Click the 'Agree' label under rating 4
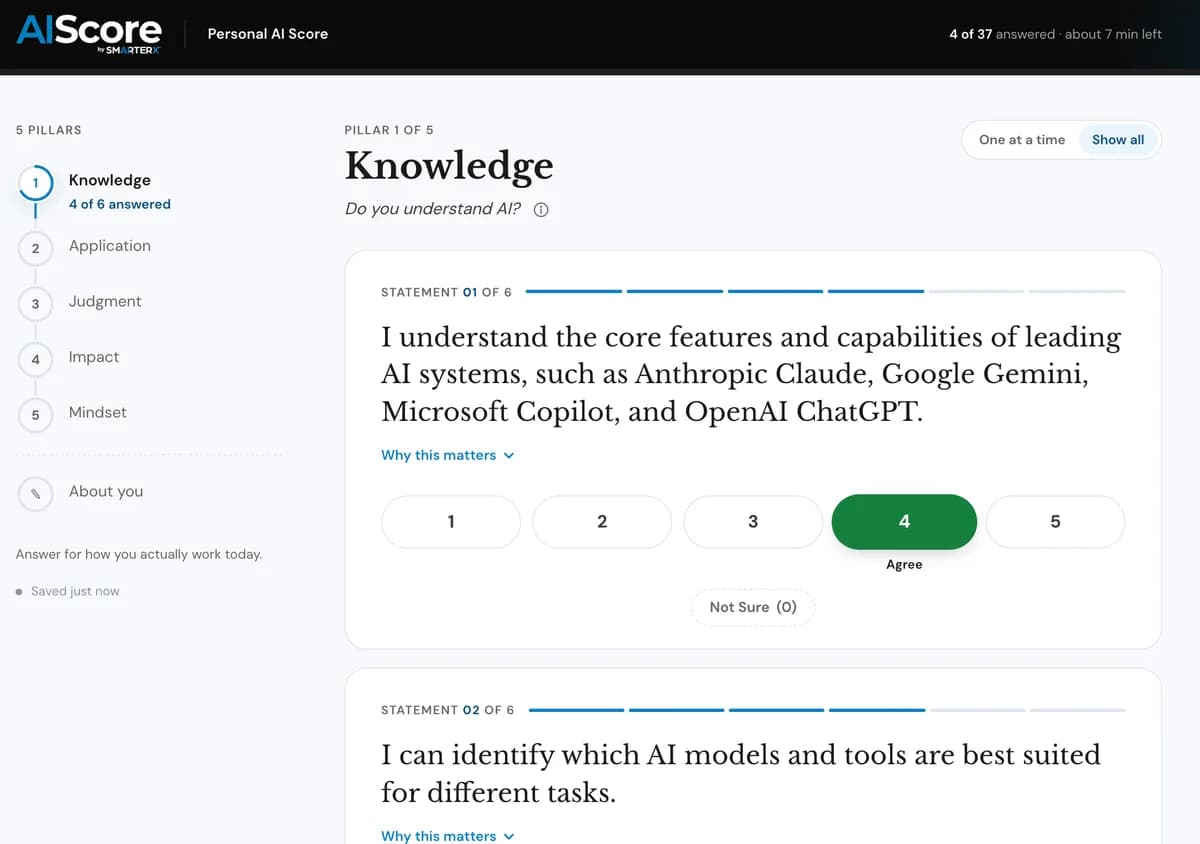1200x844 pixels. [x=904, y=565]
